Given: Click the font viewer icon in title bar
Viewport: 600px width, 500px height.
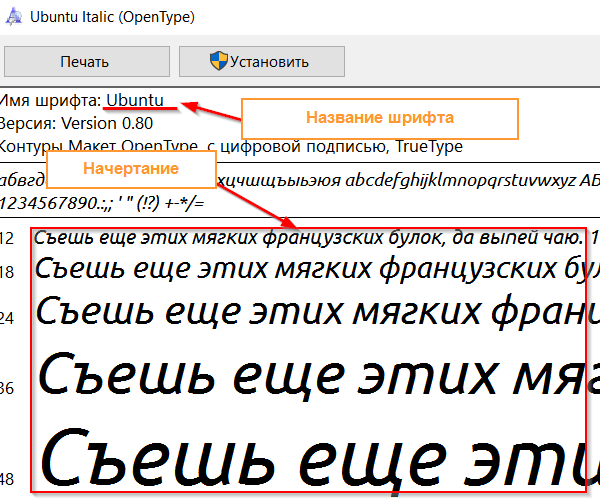Looking at the screenshot, I should [14, 17].
